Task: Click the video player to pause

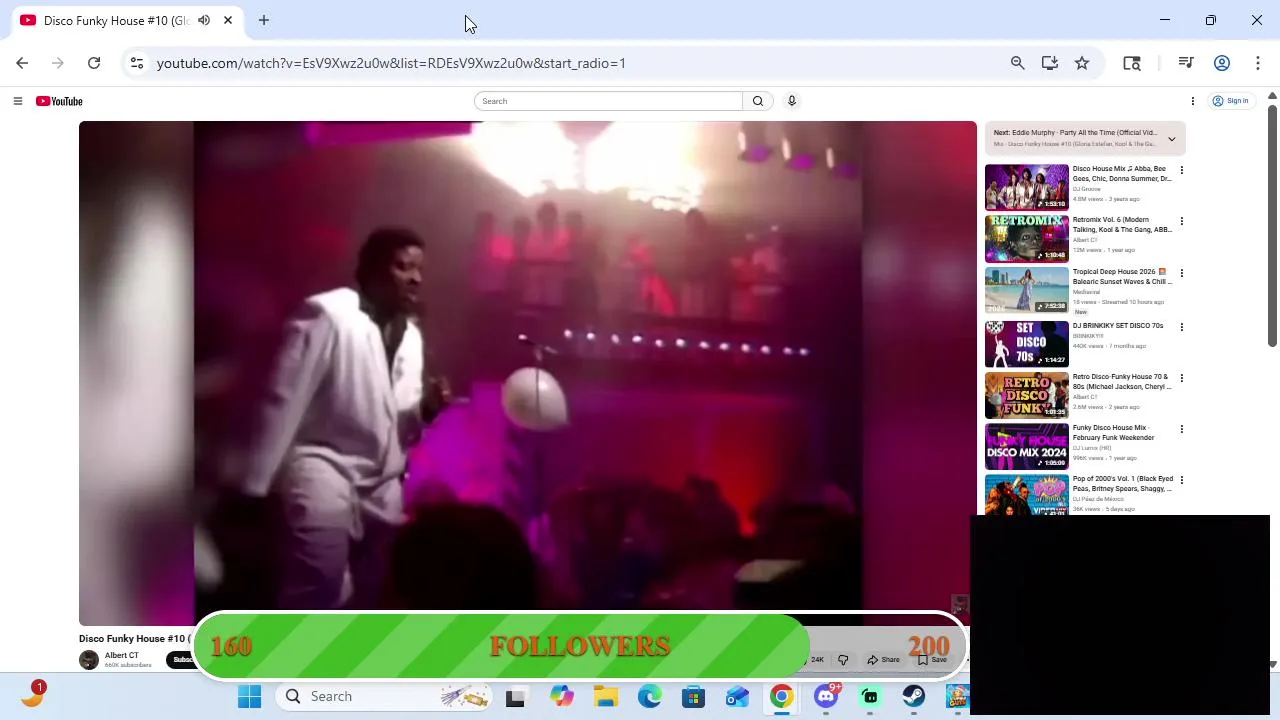Action: (528, 373)
